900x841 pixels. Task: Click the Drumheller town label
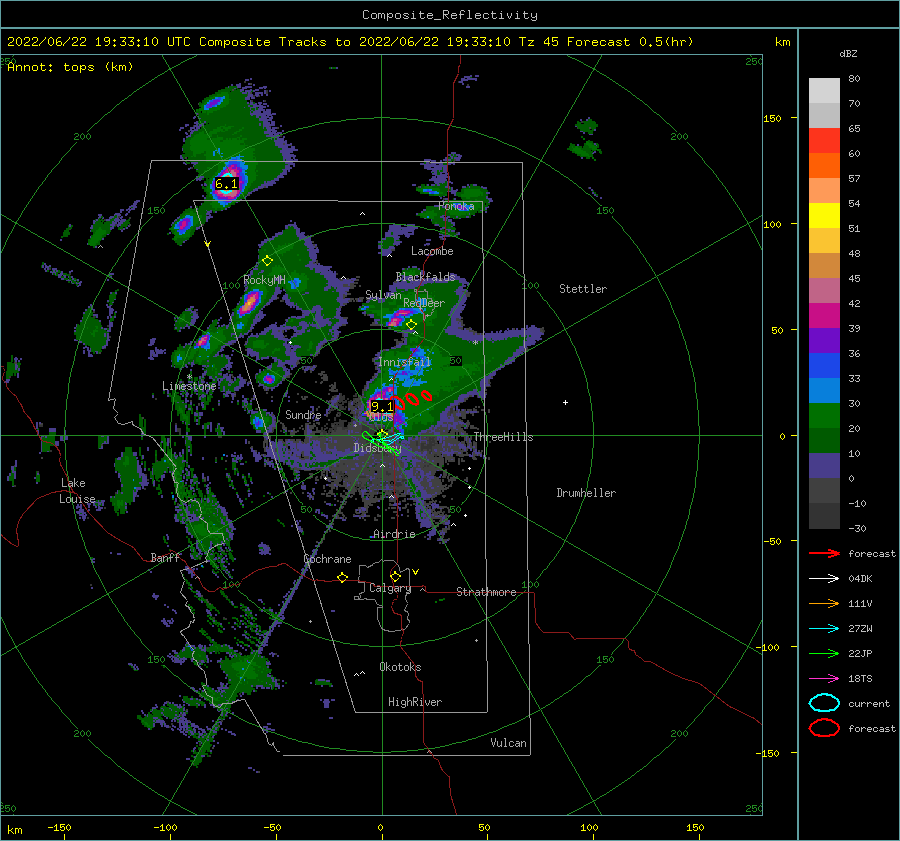[586, 493]
